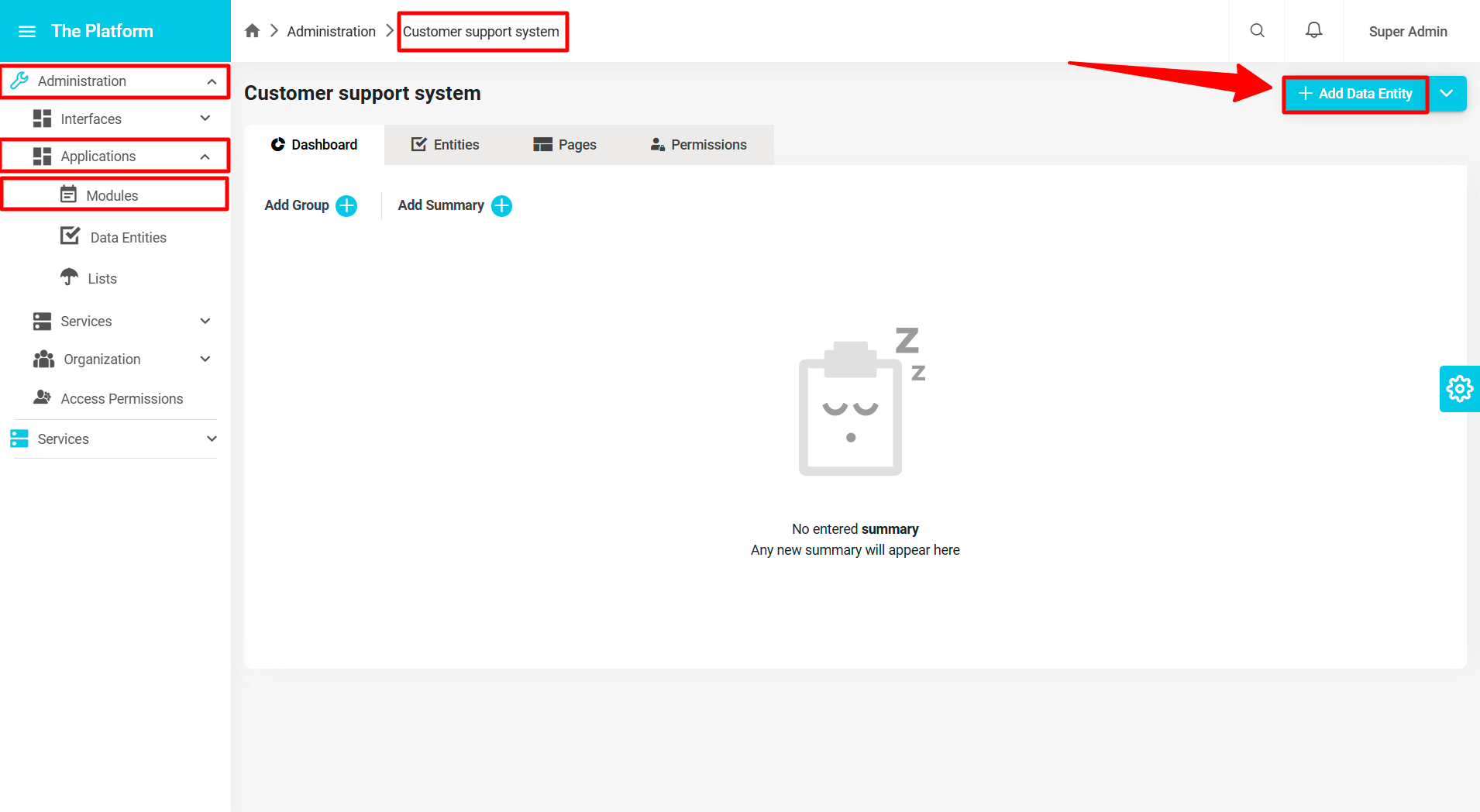Open dropdown arrow next to Add Data Entity
Image resolution: width=1480 pixels, height=812 pixels.
click(x=1446, y=94)
